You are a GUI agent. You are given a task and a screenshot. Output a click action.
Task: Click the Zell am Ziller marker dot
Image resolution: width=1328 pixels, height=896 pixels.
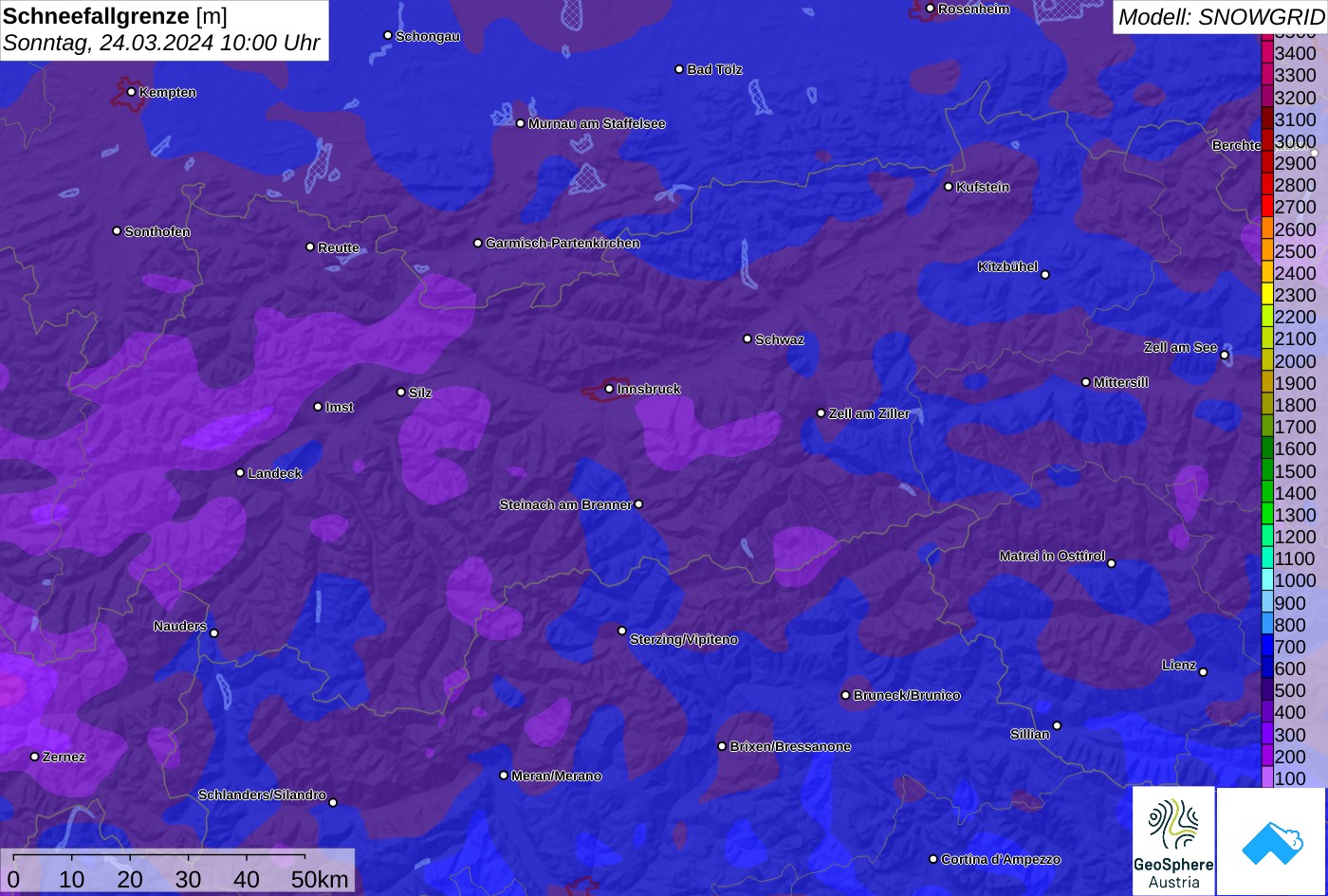click(x=821, y=413)
